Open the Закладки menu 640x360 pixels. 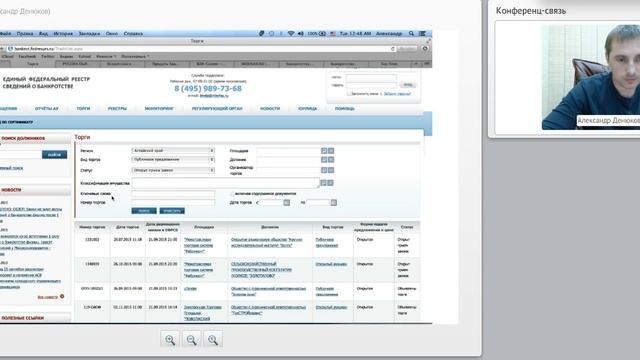[89, 33]
